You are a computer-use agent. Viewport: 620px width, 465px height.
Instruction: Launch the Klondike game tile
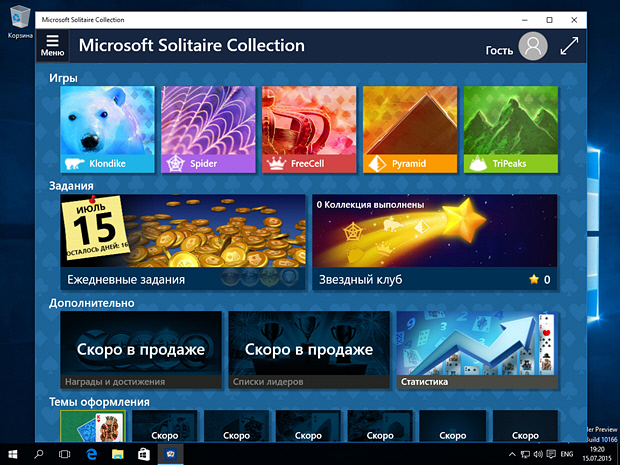107,129
